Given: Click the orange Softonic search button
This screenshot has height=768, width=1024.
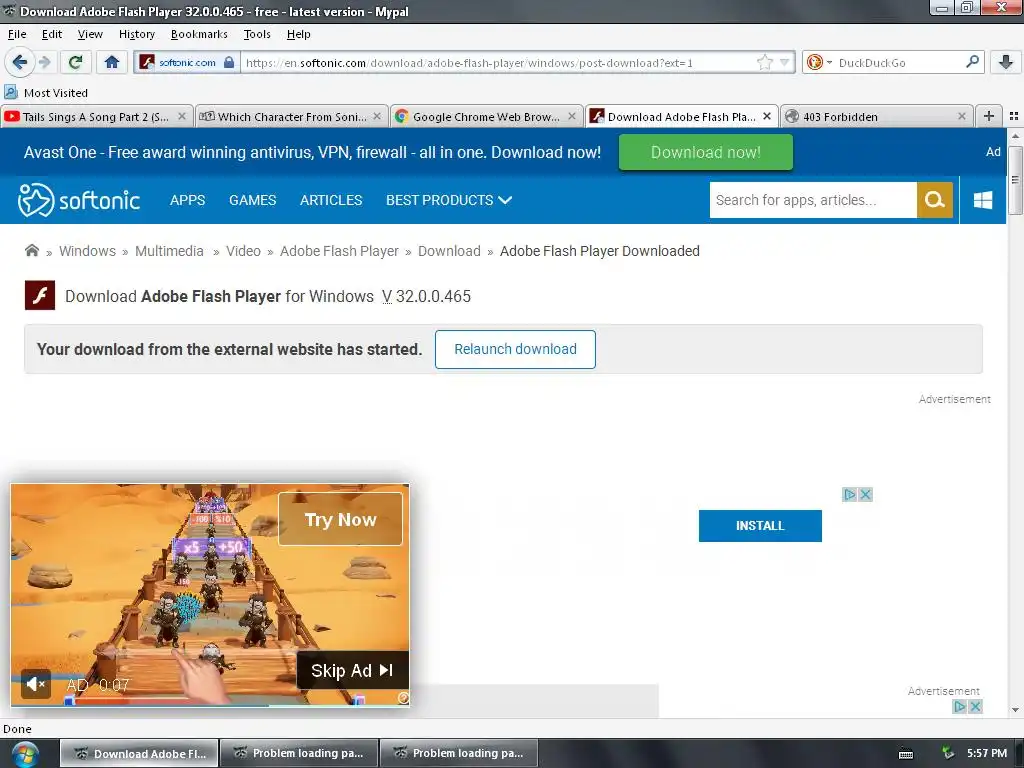Looking at the screenshot, I should pyautogui.click(x=935, y=200).
